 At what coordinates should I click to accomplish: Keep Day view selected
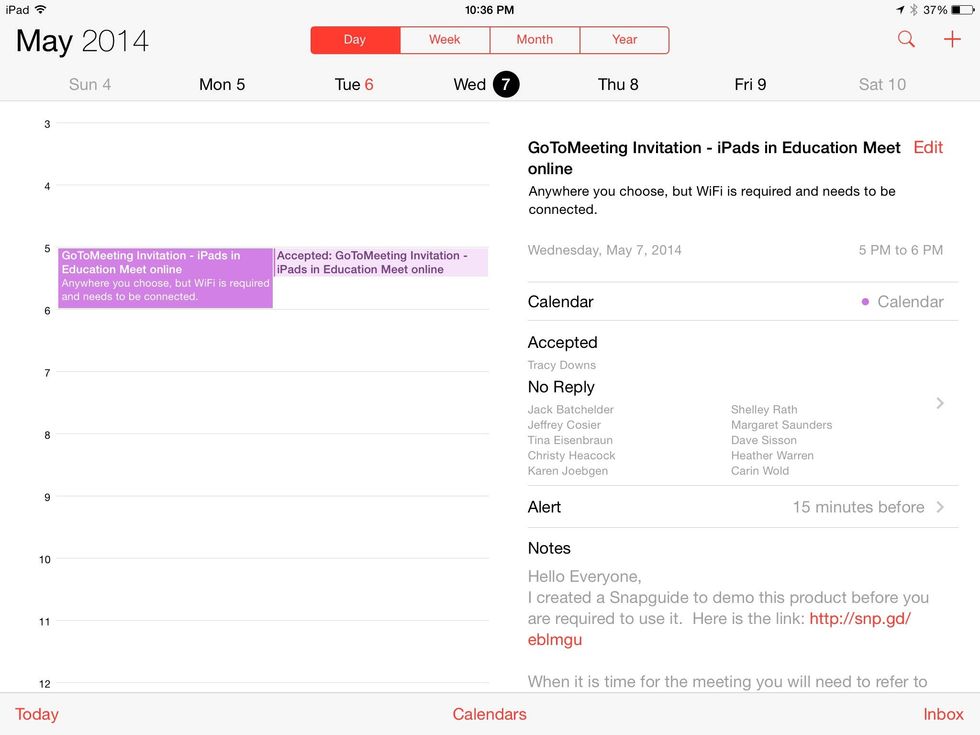click(x=354, y=39)
